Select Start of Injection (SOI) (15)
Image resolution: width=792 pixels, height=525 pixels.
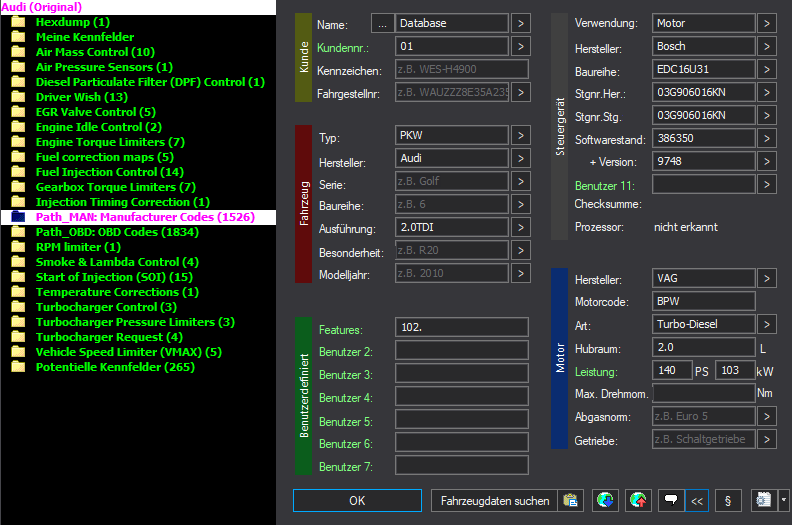tap(114, 277)
